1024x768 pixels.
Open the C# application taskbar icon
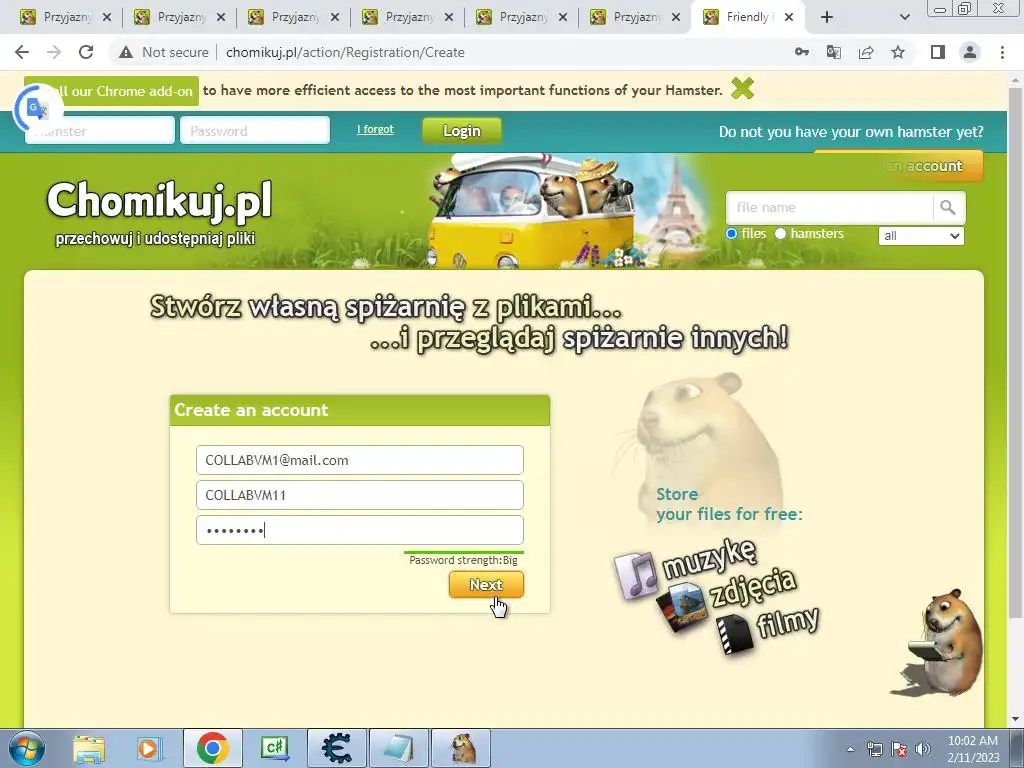click(x=275, y=748)
